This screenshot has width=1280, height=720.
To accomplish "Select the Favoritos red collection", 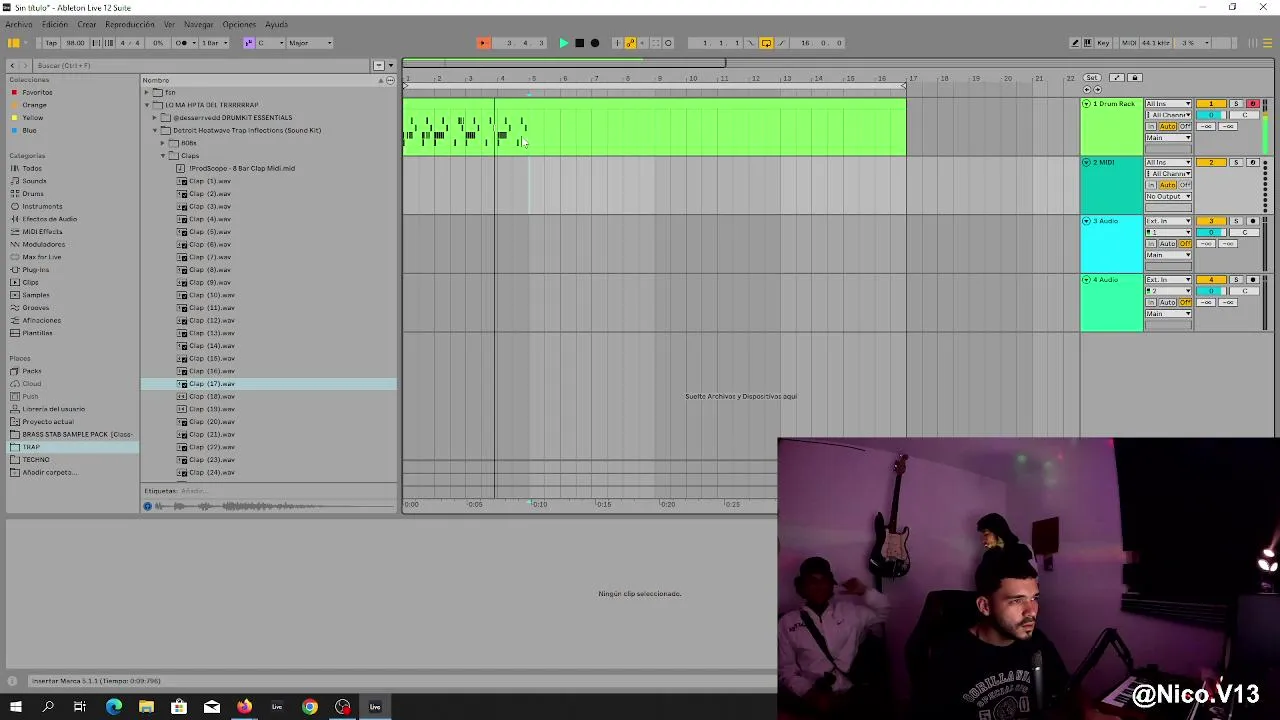I will pos(38,92).
